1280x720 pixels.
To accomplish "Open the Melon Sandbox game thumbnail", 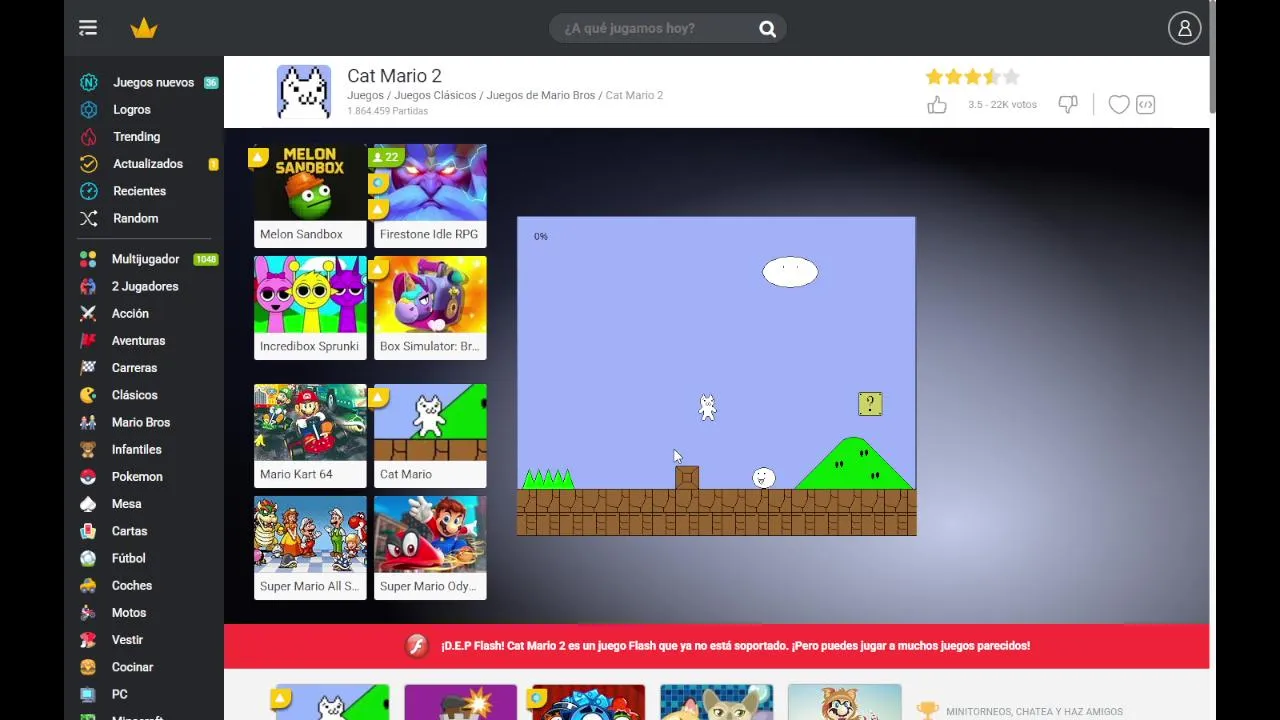I will click(310, 196).
